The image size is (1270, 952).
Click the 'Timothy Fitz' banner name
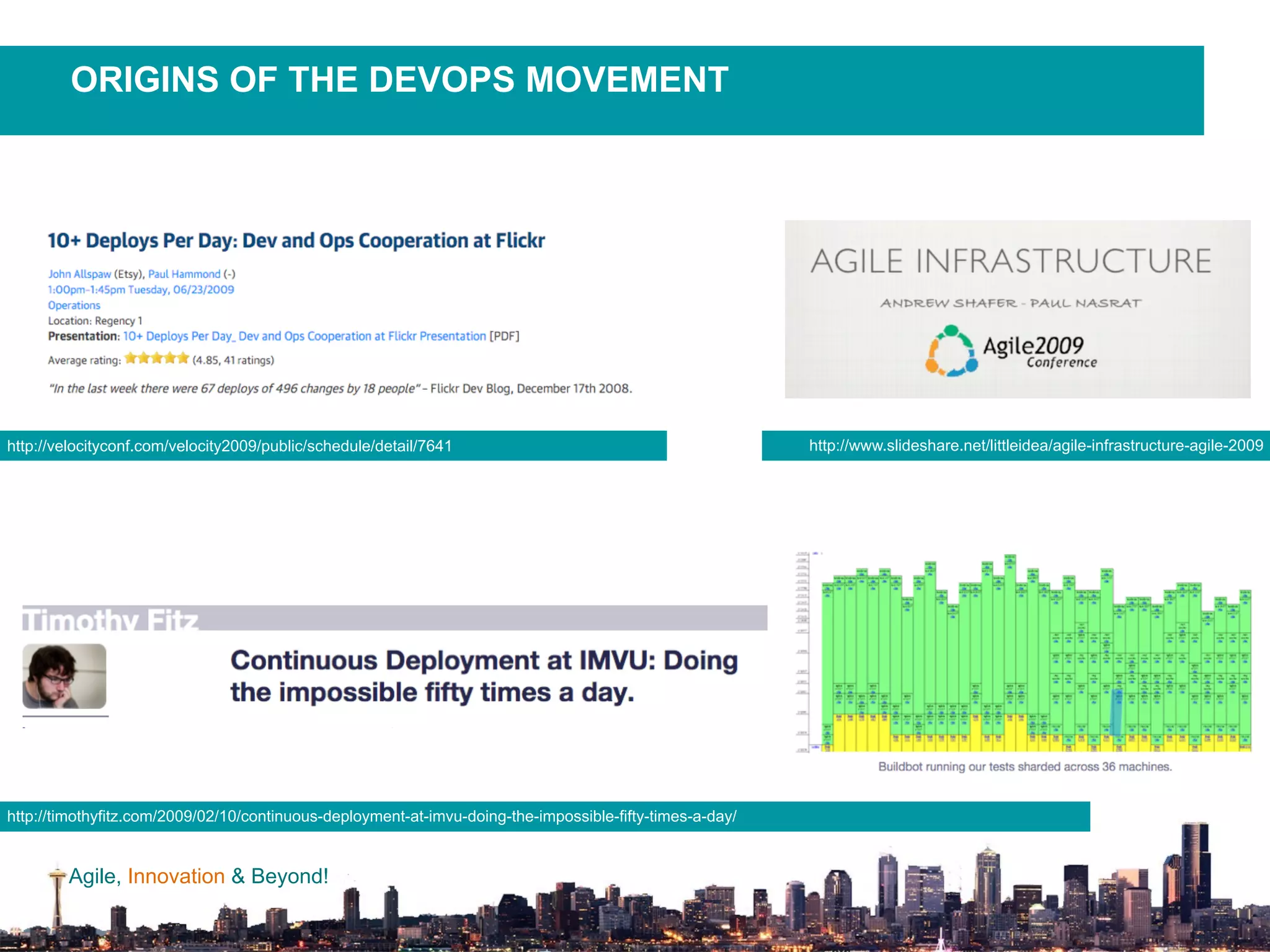(x=110, y=619)
